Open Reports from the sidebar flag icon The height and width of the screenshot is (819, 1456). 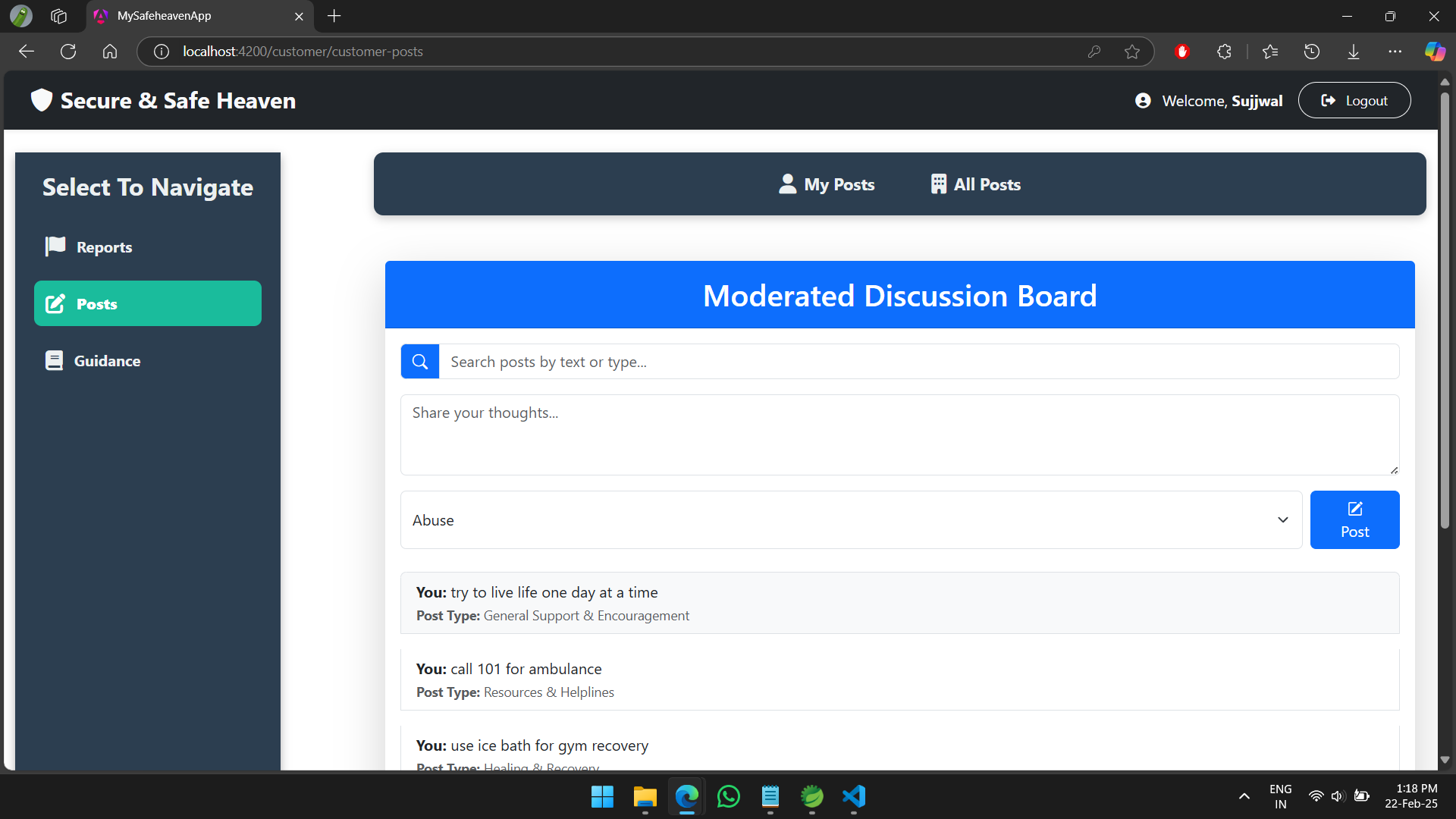55,246
